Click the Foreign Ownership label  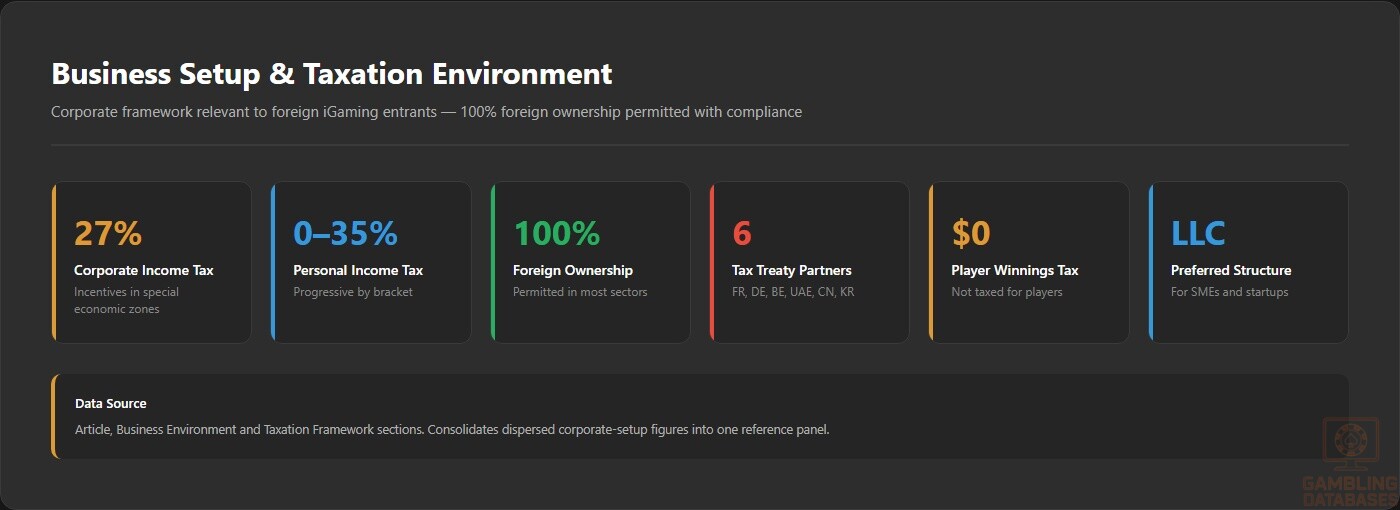pos(573,270)
